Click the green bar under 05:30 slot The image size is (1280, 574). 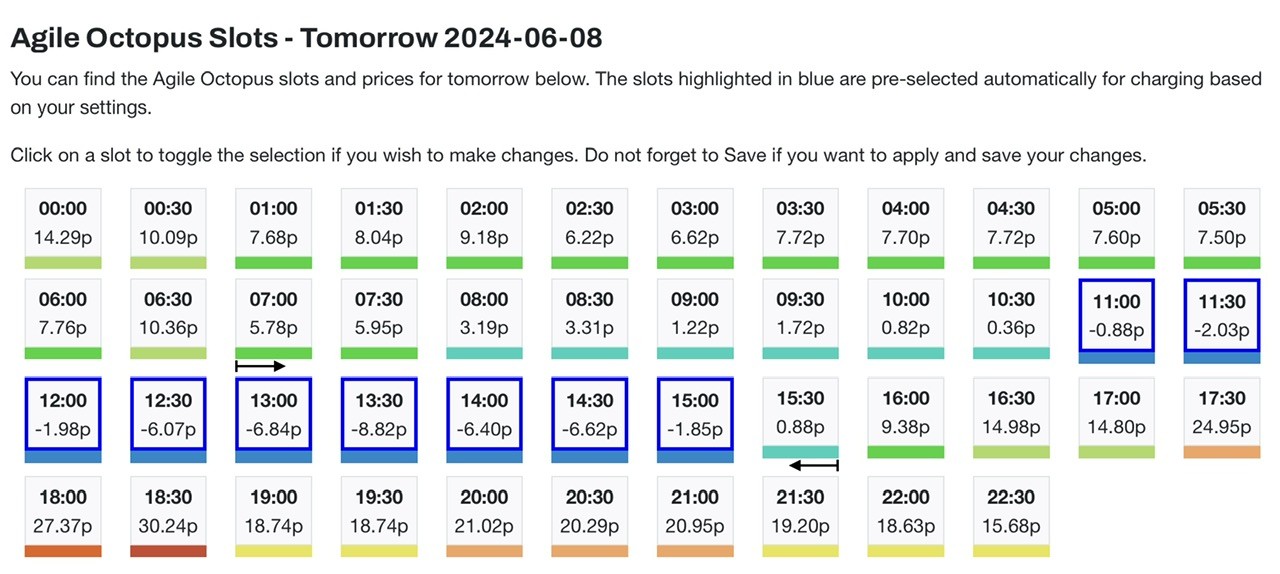click(1222, 262)
